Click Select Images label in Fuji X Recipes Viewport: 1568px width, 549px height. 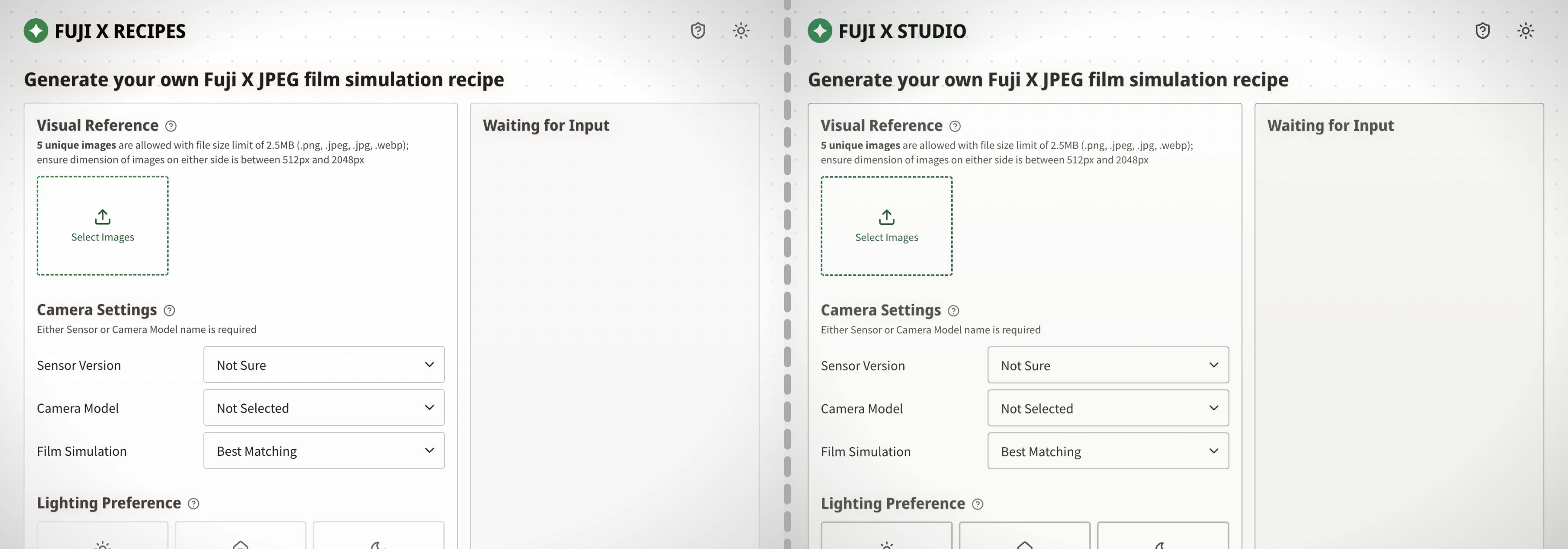pos(102,237)
